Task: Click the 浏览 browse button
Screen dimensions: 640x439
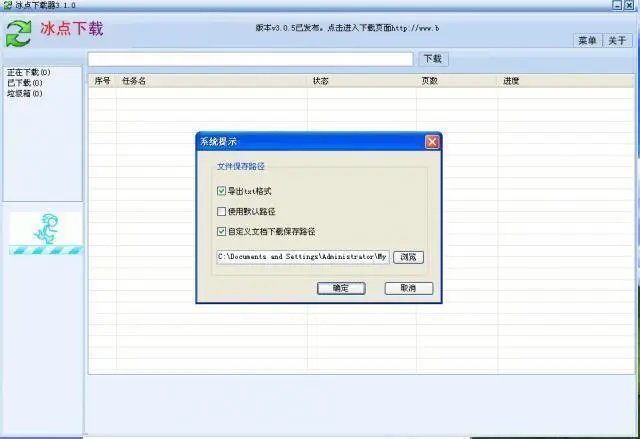Action: click(x=408, y=257)
